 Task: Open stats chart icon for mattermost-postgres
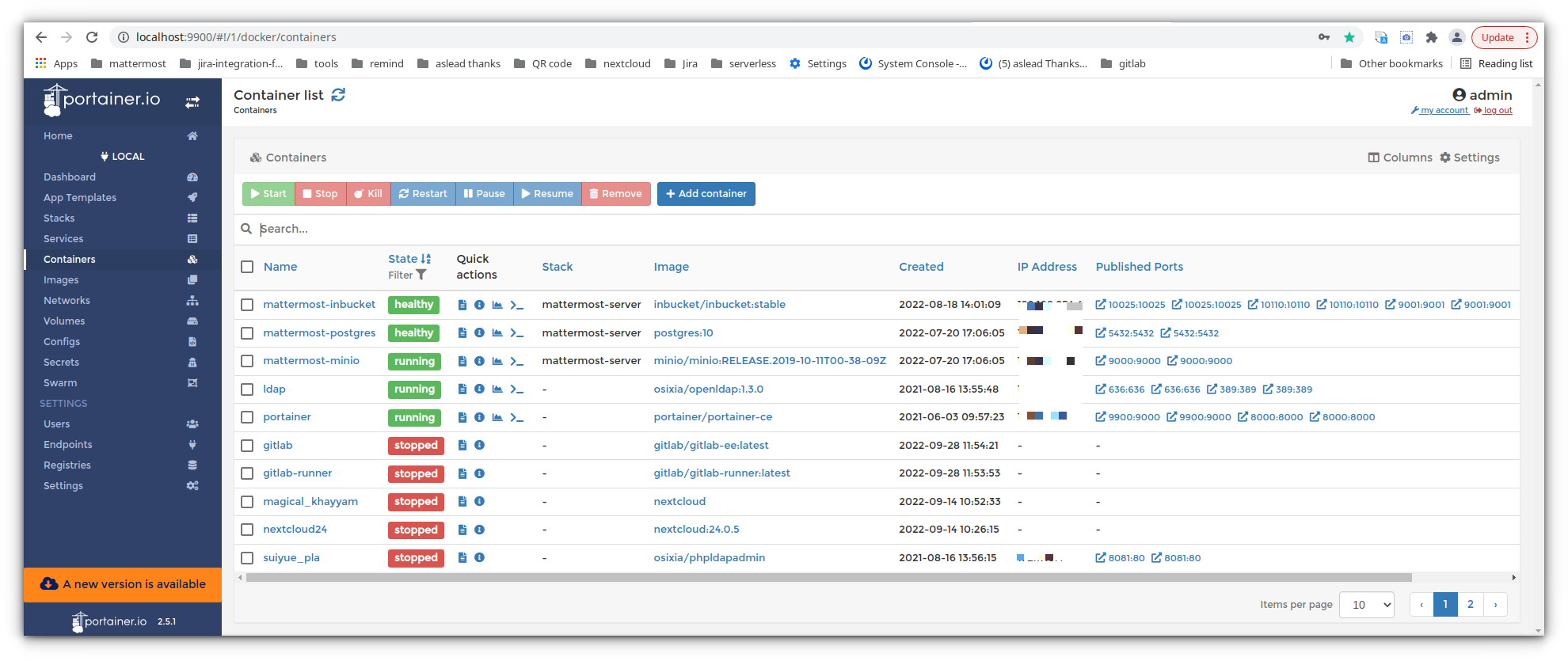(497, 333)
